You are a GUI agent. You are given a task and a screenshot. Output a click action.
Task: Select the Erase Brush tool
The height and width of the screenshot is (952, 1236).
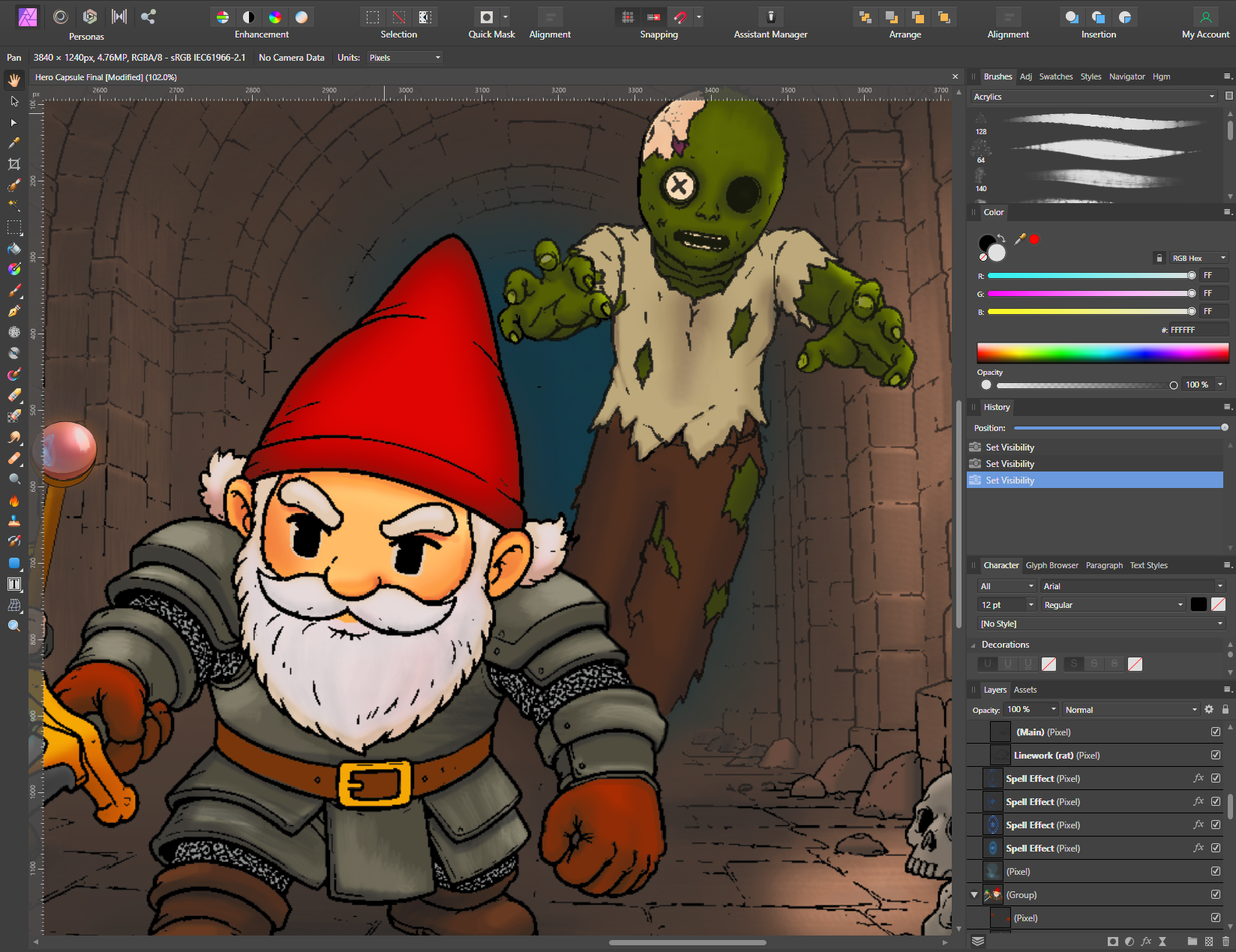tap(13, 395)
